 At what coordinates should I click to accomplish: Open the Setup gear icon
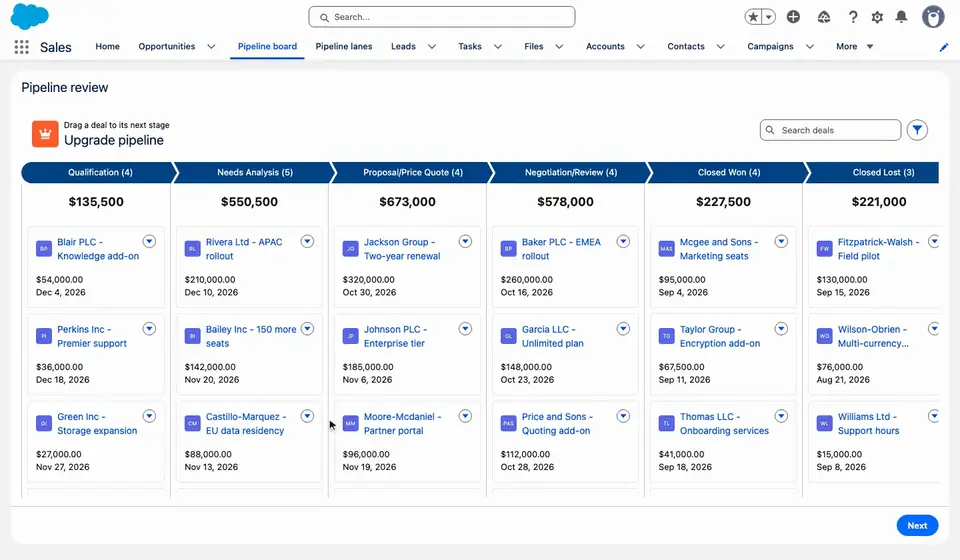click(x=877, y=17)
